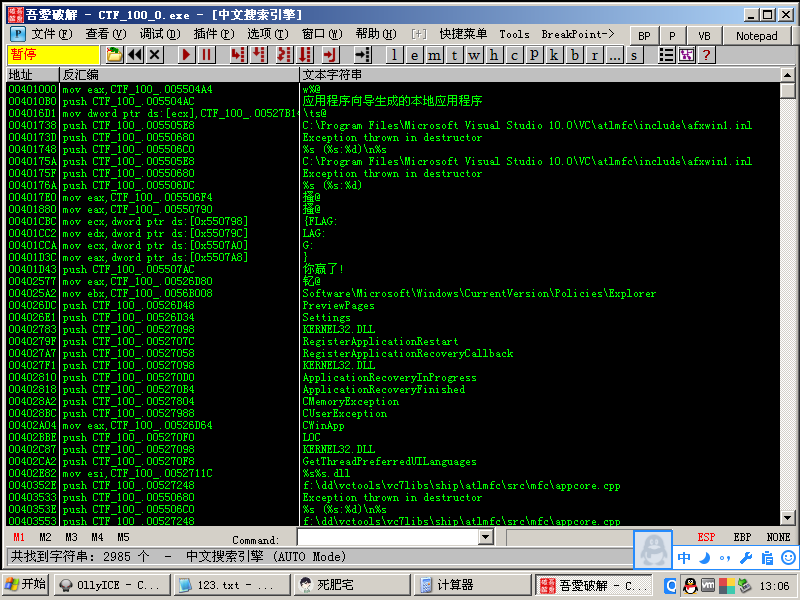Select the M1 memory bookmark
Screen dimensions: 800x600
click(x=19, y=537)
